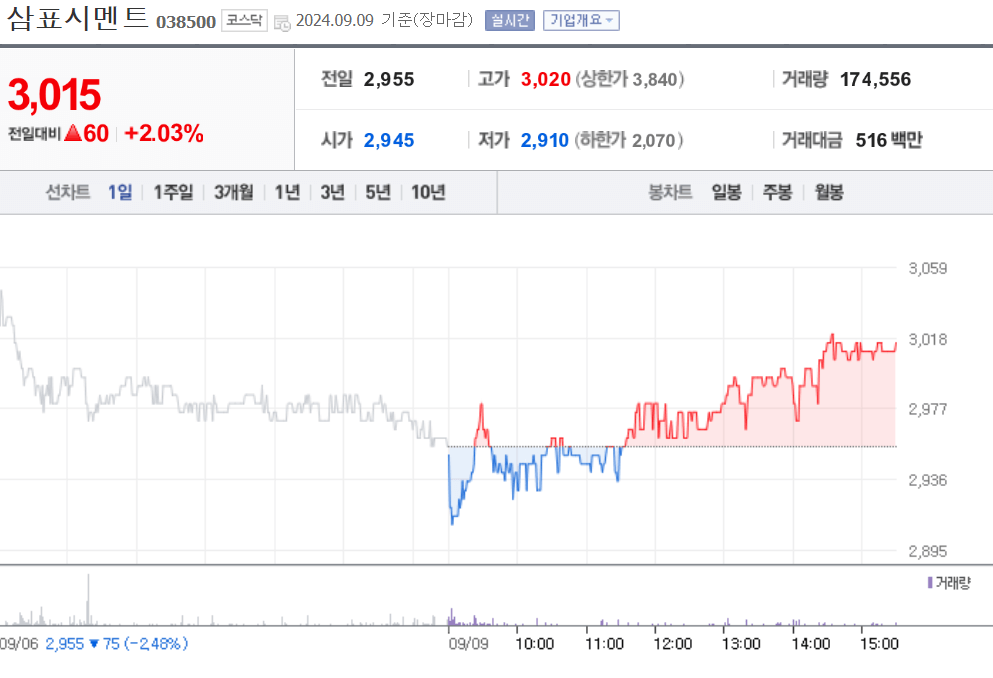The height and width of the screenshot is (678, 993).
Task: Click the stock name 삼표시멘트
Action: [x=77, y=18]
